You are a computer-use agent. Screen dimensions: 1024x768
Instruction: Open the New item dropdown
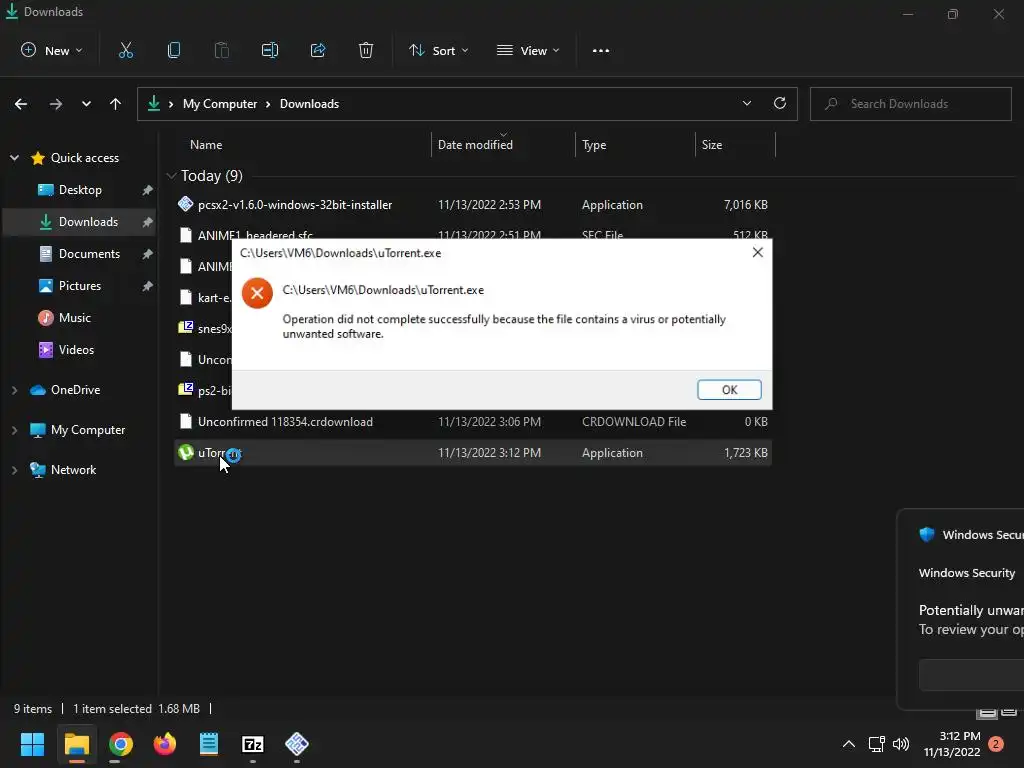[52, 50]
